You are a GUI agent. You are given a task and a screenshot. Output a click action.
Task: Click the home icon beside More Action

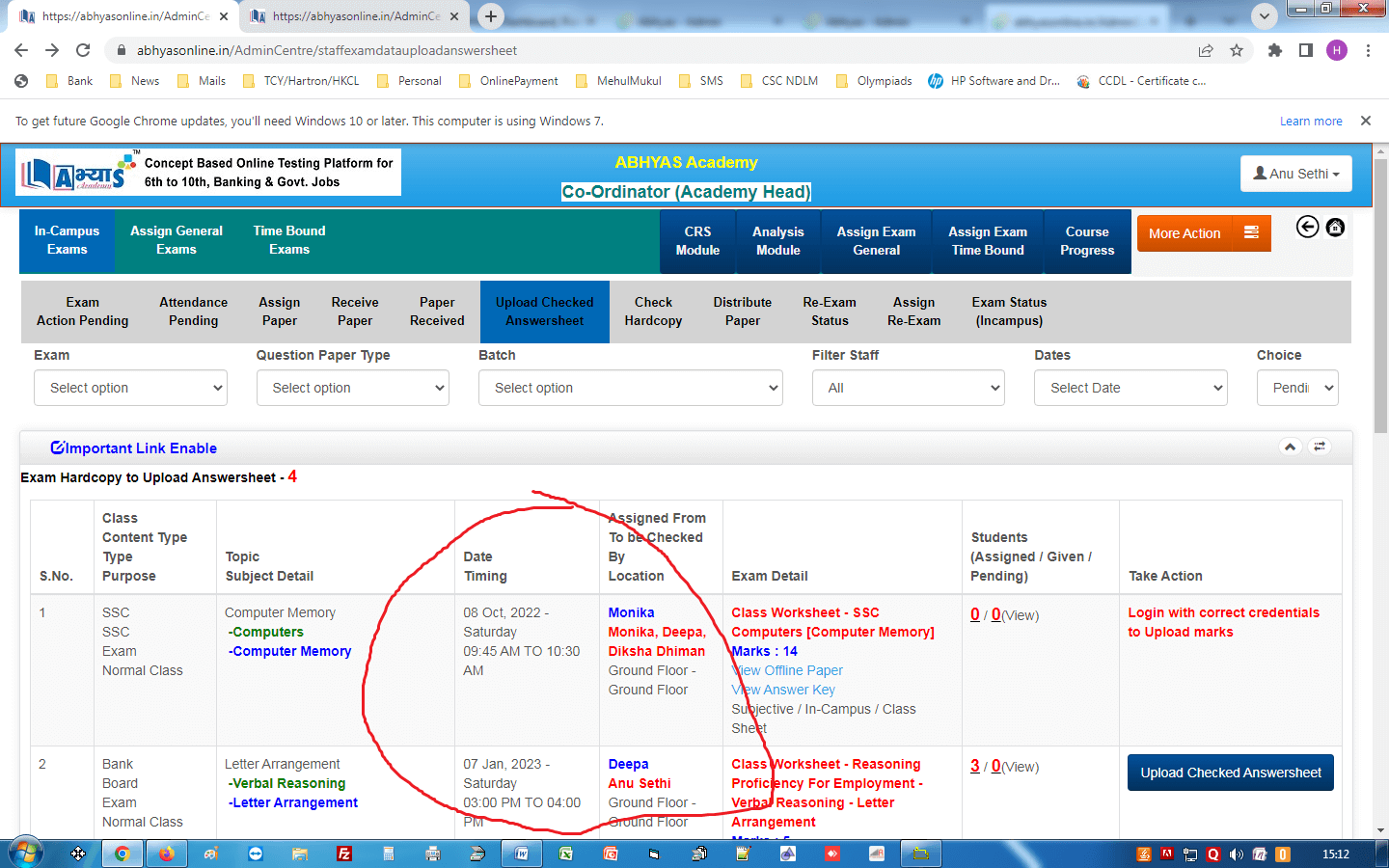point(1335,228)
